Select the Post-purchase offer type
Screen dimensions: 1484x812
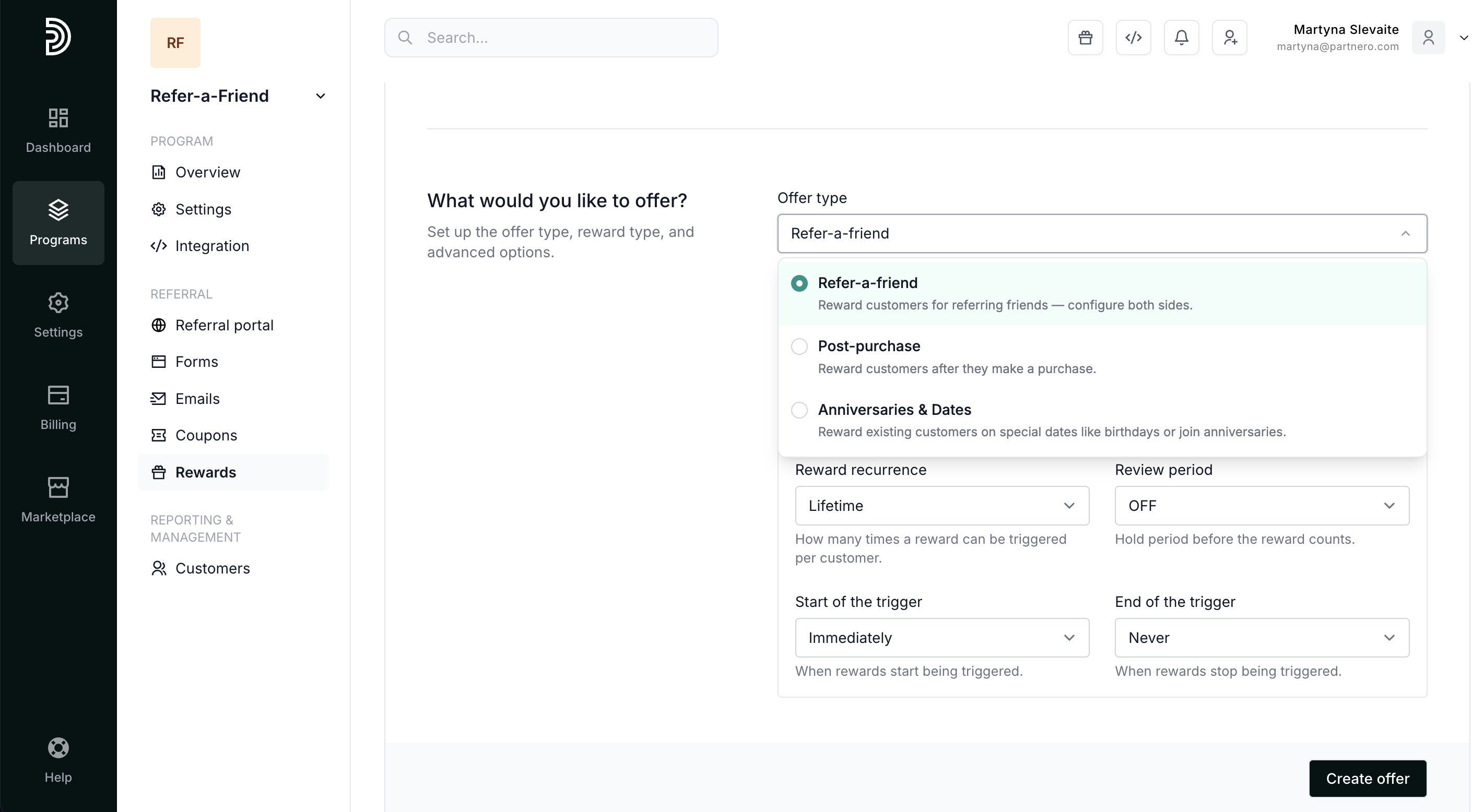tap(799, 347)
